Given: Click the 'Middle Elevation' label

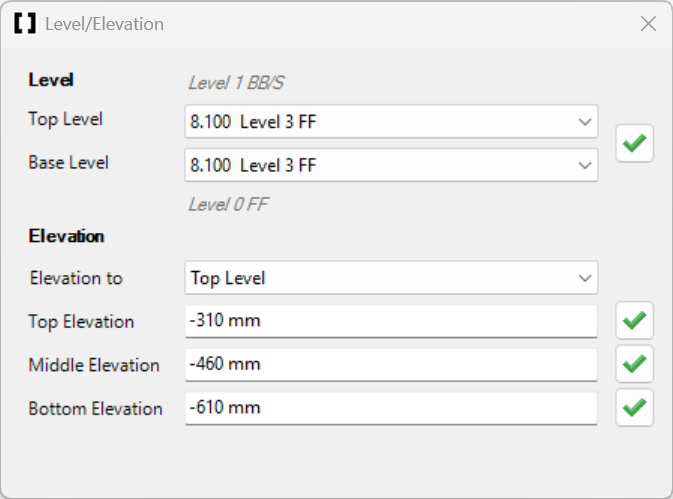Looking at the screenshot, I should pos(94,365).
